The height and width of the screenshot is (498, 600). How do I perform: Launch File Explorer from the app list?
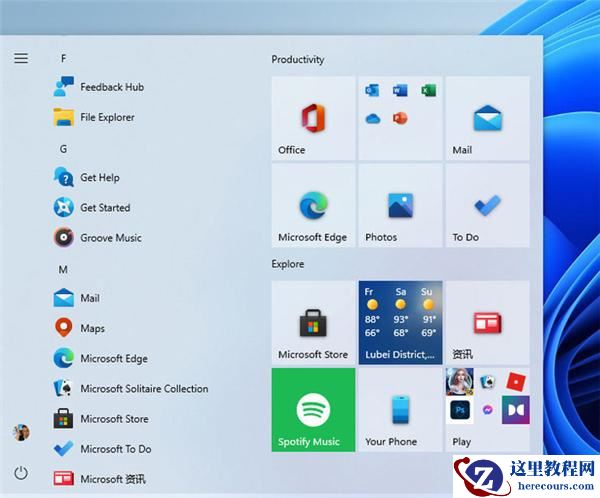point(94,117)
